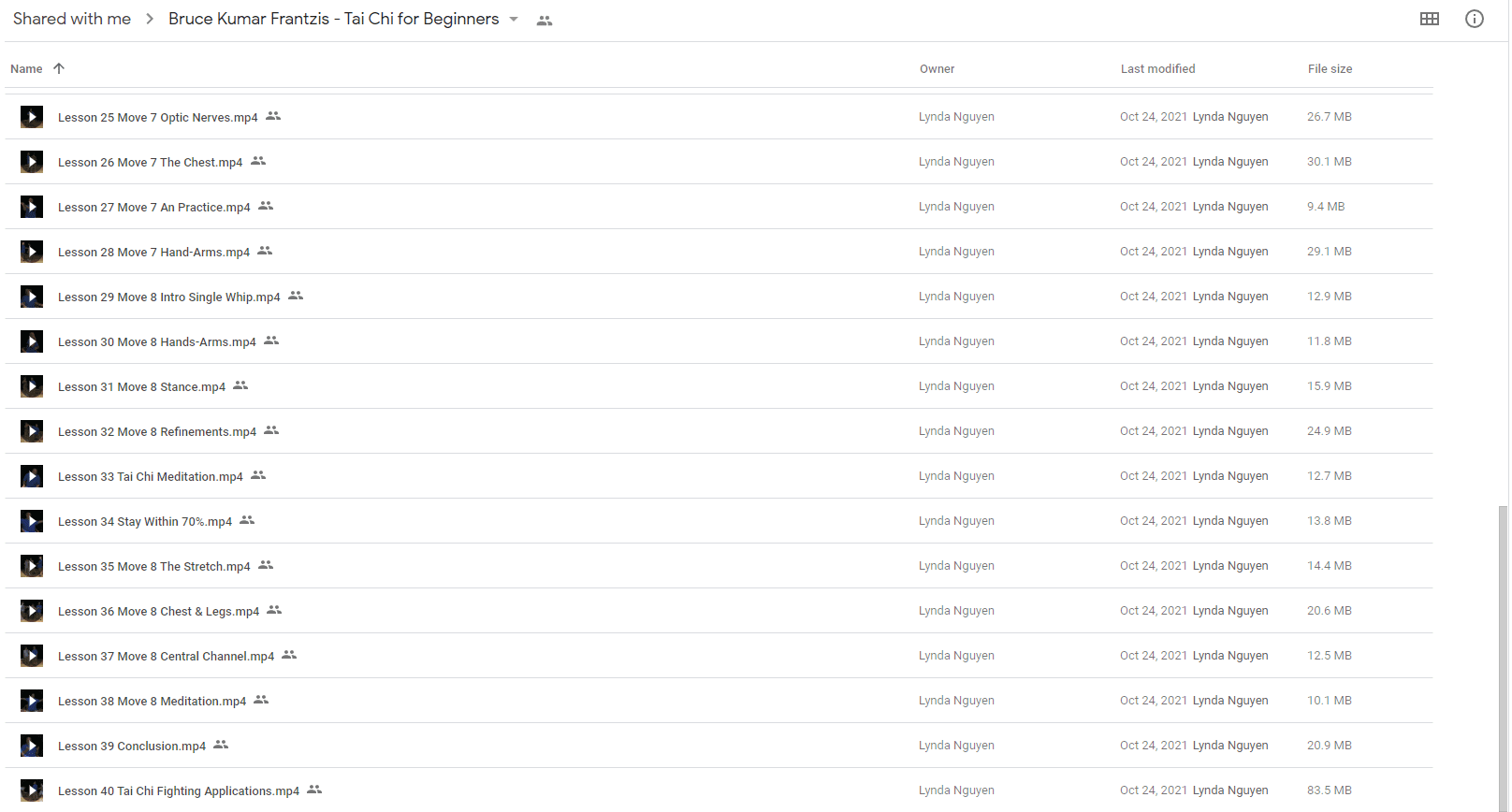This screenshot has width=1512, height=812.
Task: Click video icon for Lesson 30 Hands-Arms
Action: [x=32, y=341]
